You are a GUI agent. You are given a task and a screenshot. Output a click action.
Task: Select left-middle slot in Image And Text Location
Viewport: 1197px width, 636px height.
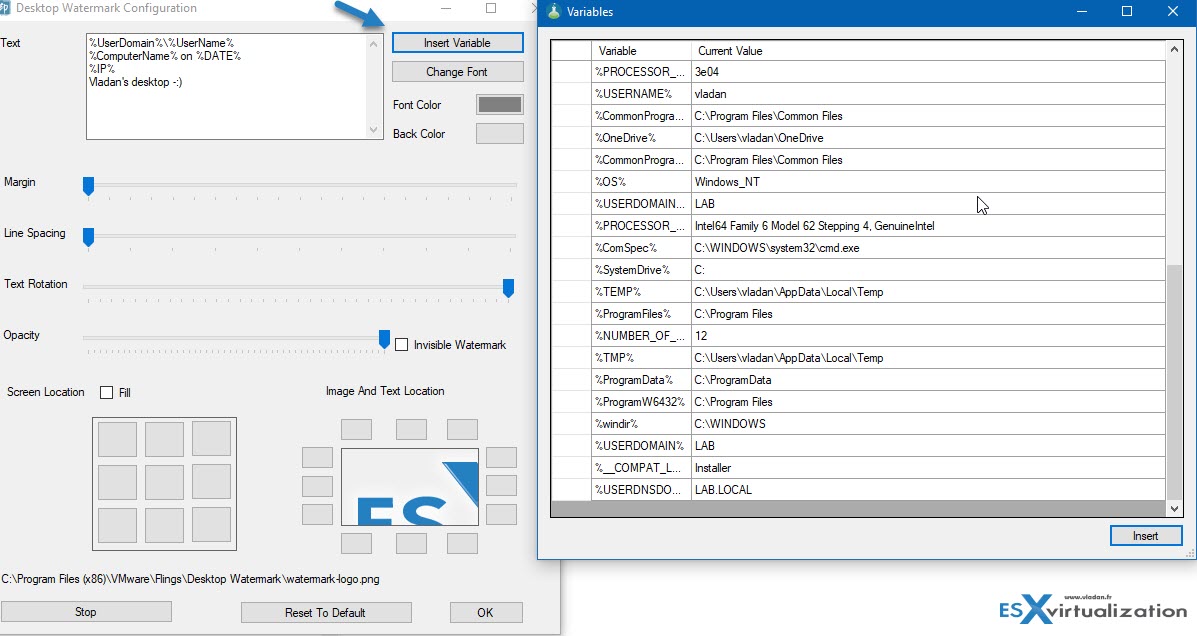317,487
